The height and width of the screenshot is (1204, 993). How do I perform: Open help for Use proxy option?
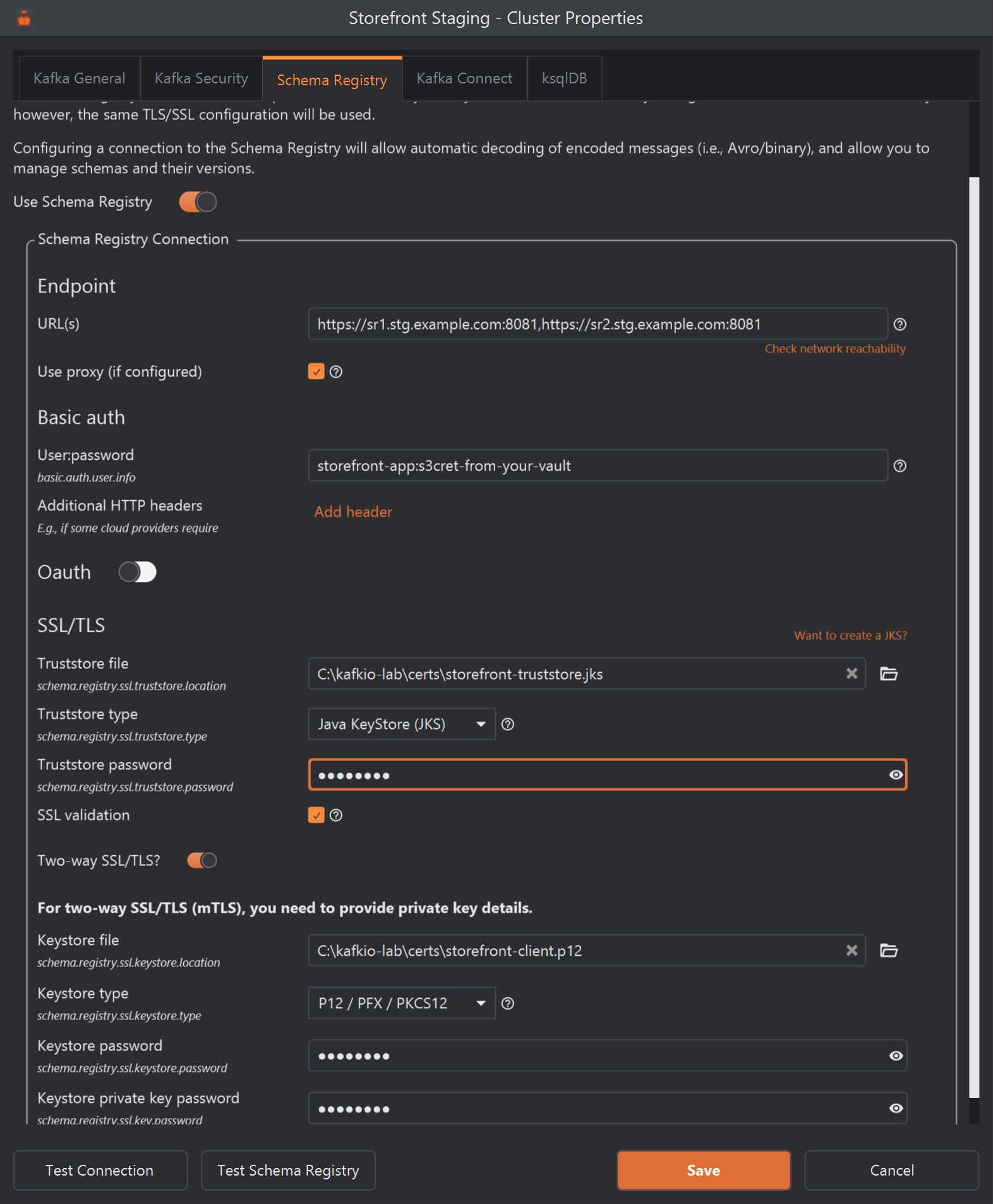[336, 372]
